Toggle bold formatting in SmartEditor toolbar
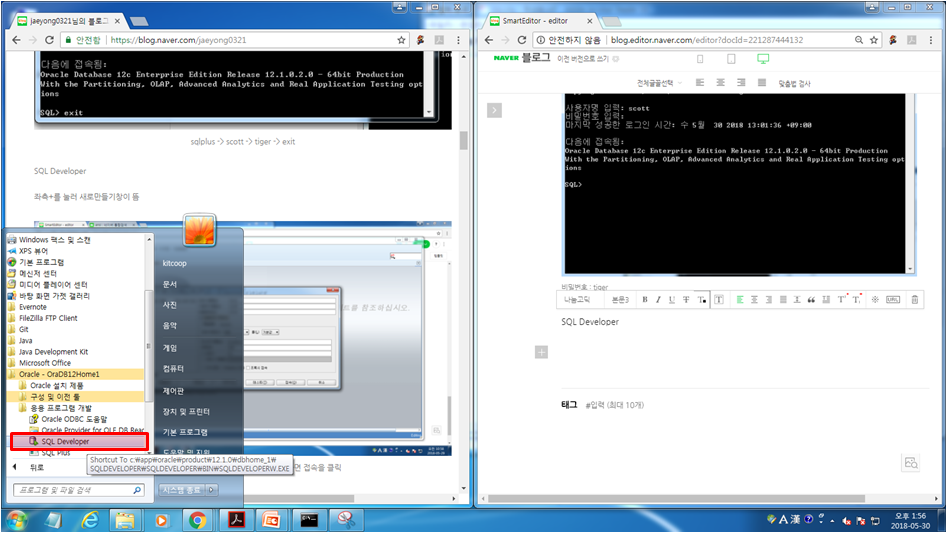947x533 pixels. 645,299
